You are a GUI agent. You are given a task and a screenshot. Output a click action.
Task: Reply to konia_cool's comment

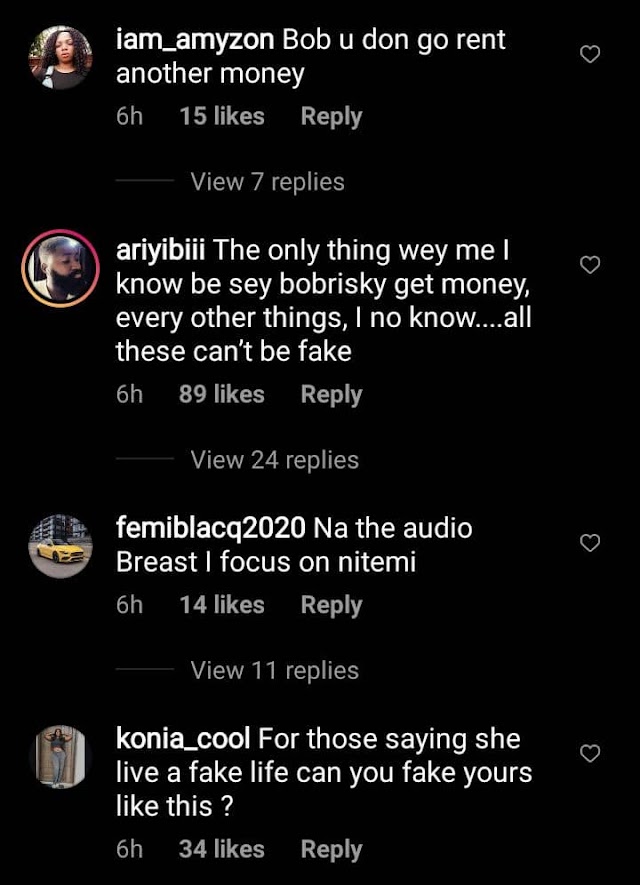331,849
